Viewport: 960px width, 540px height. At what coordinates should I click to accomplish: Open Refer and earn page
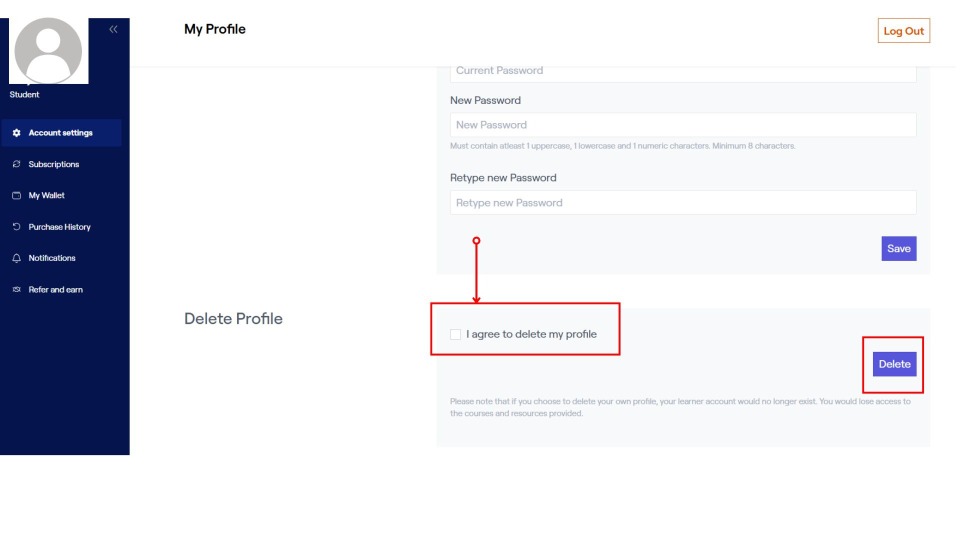tap(56, 290)
